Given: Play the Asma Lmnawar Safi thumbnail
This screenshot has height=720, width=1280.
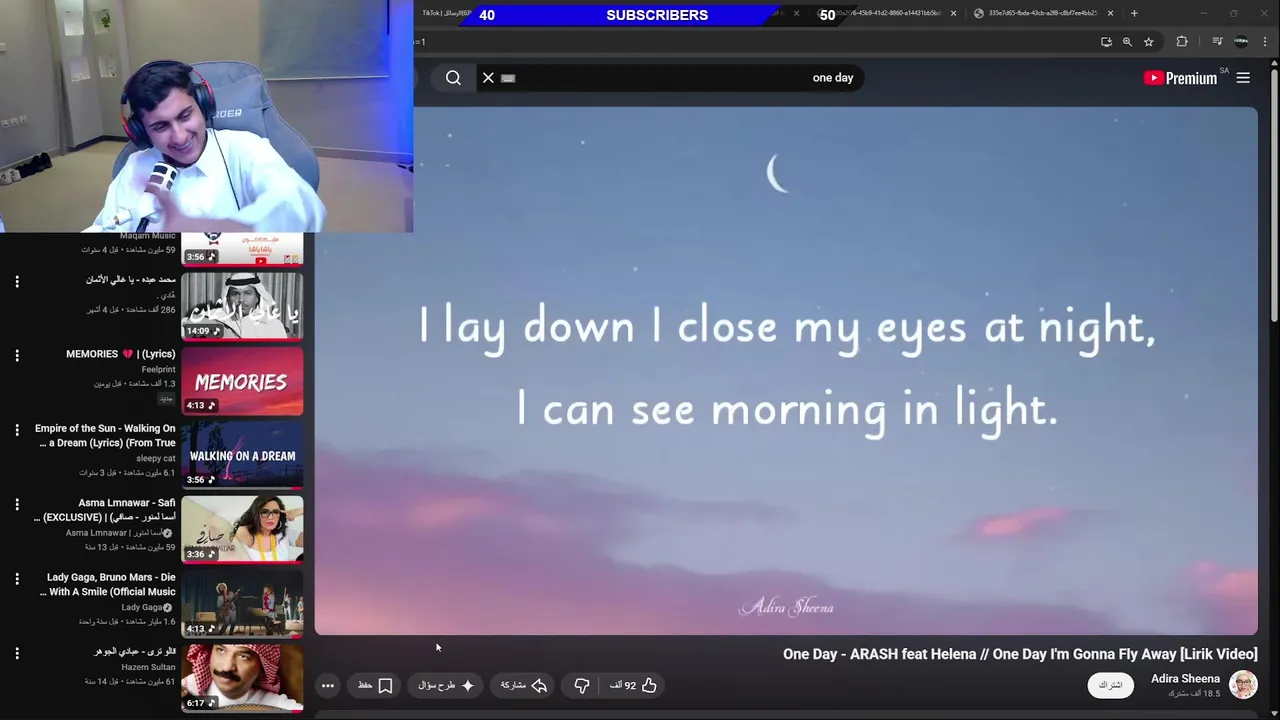Looking at the screenshot, I should pos(242,529).
